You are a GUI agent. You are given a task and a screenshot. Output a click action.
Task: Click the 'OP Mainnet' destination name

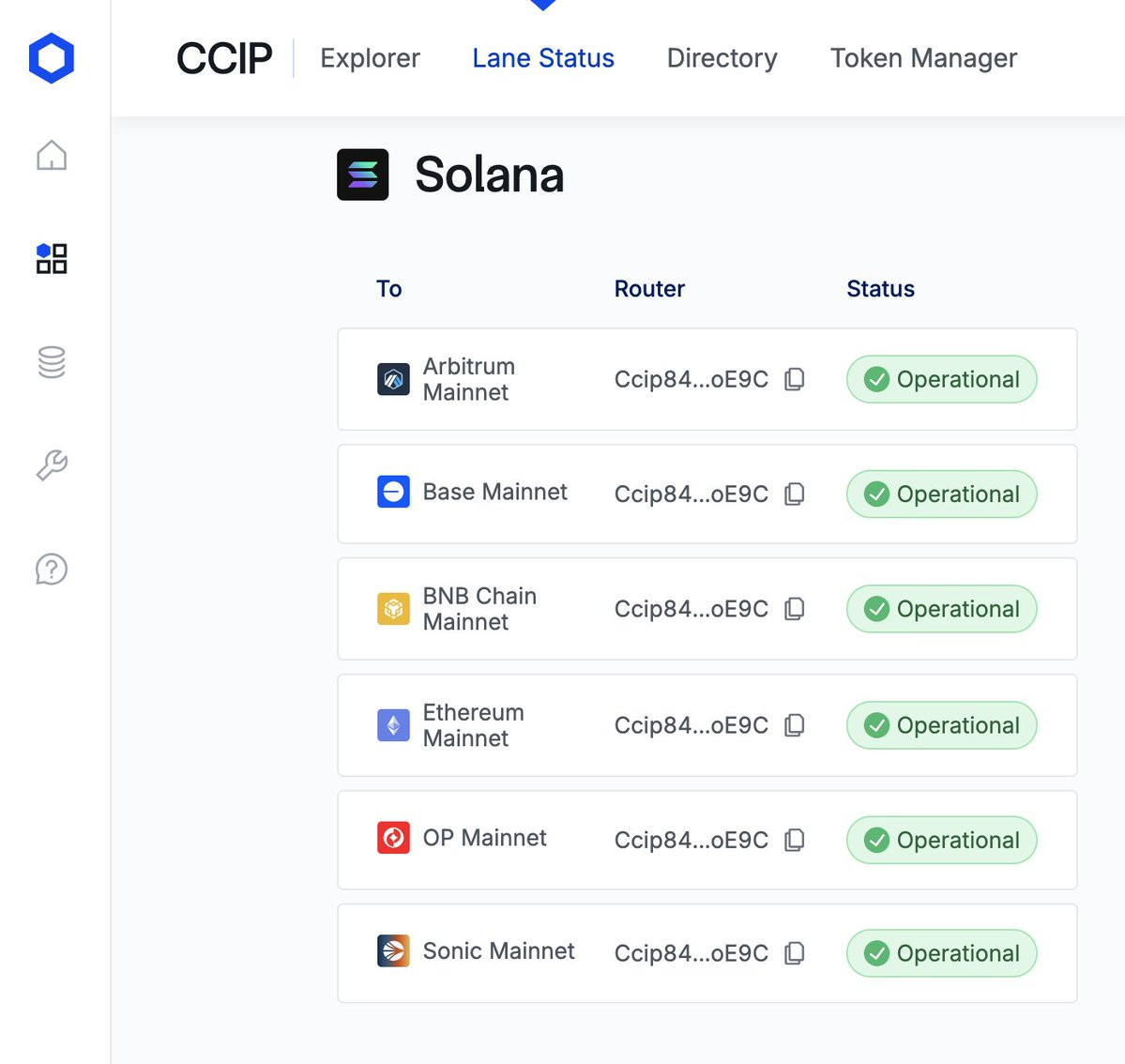(x=484, y=837)
